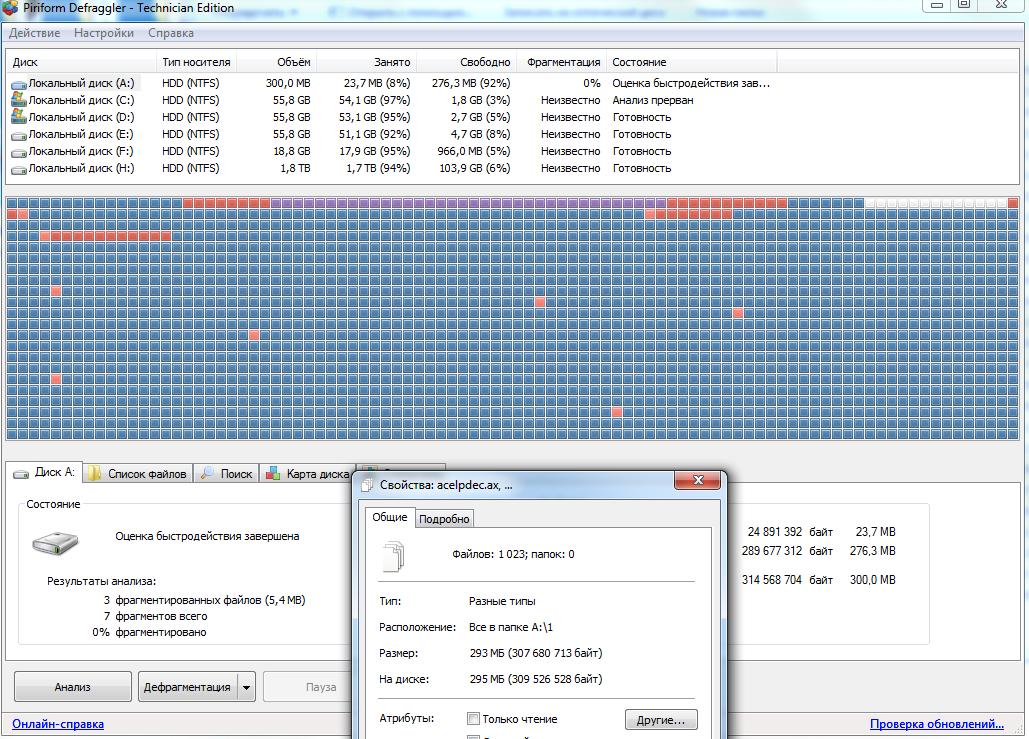Viewport: 1029px width, 739px height.
Task: Toggle the Только чтение checkbox
Action: point(473,719)
